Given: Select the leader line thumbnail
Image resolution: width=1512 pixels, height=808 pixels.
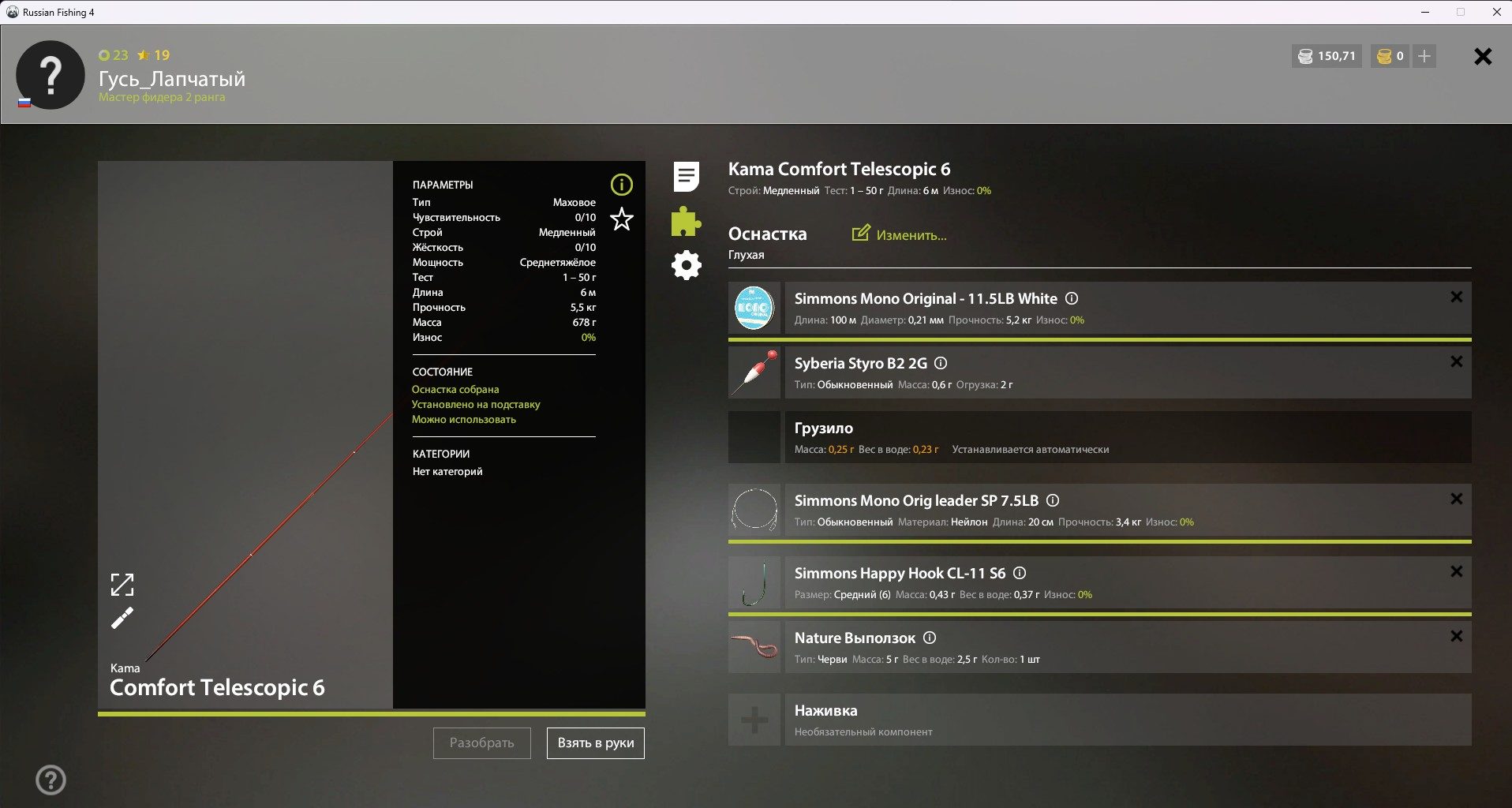Looking at the screenshot, I should (754, 510).
